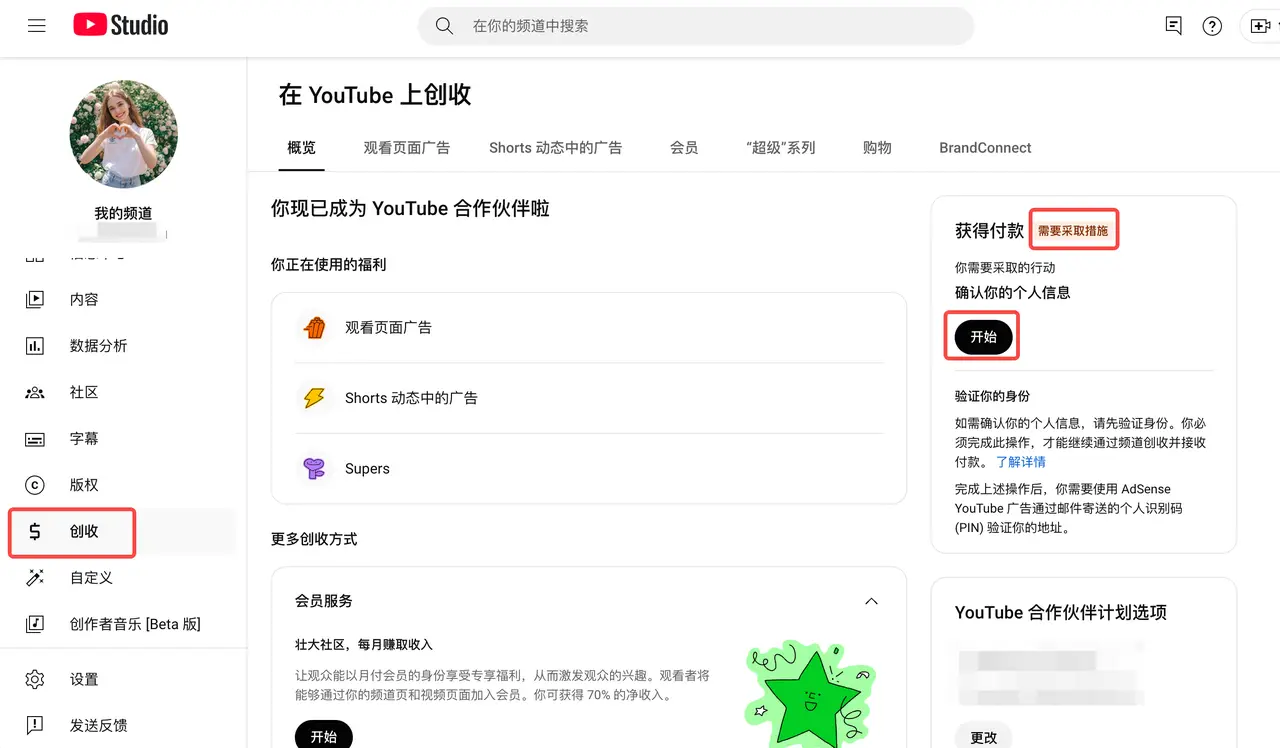This screenshot has width=1280, height=748.
Task: Go to the 购物 tab
Action: coord(877,147)
